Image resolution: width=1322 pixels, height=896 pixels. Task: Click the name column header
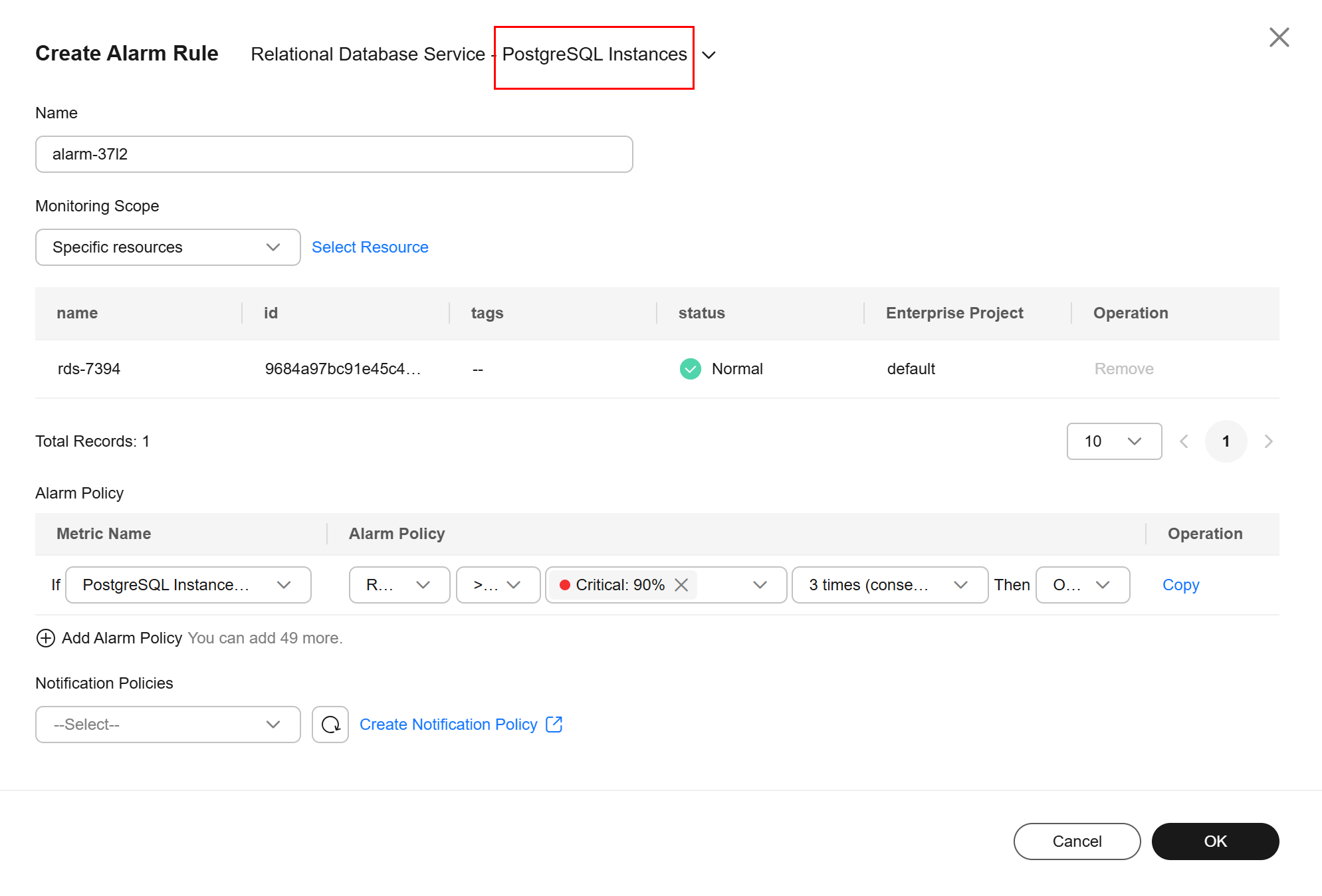tap(77, 313)
